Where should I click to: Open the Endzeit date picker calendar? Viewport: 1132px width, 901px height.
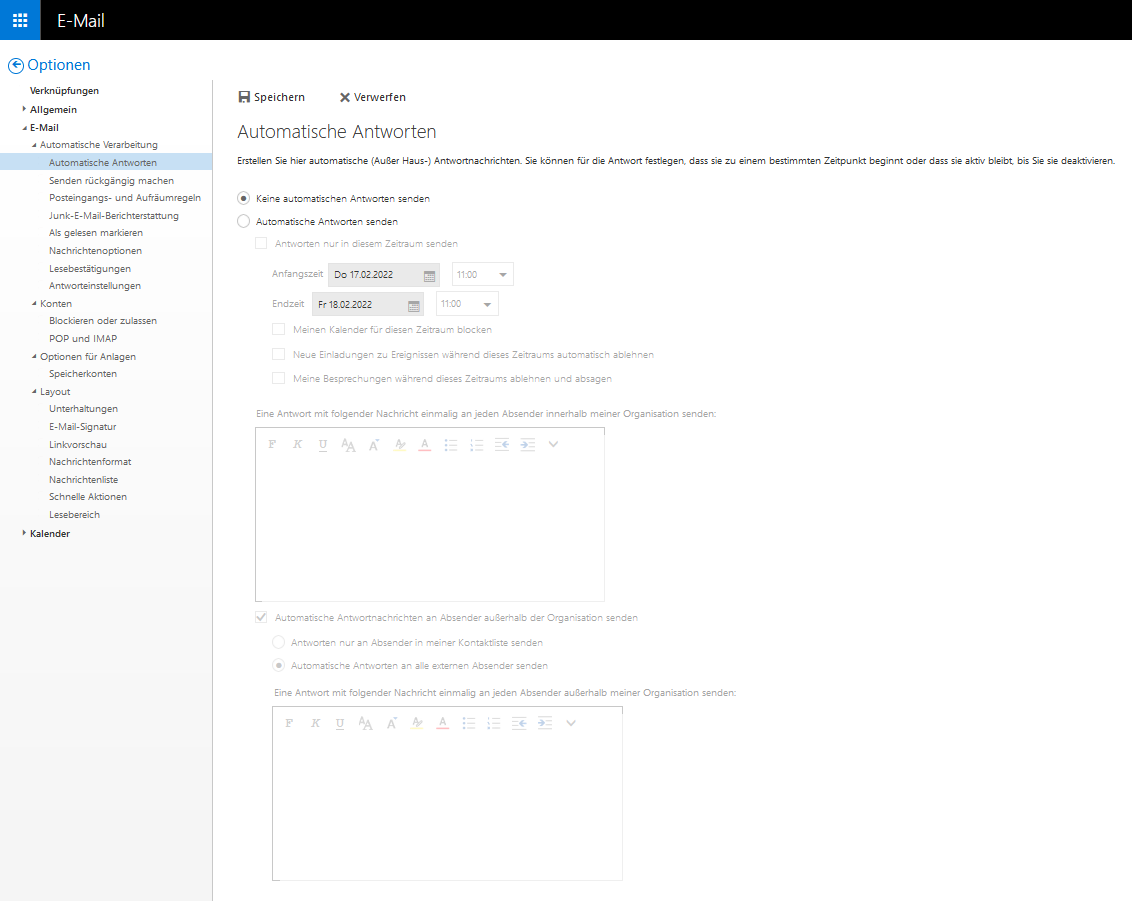[413, 303]
